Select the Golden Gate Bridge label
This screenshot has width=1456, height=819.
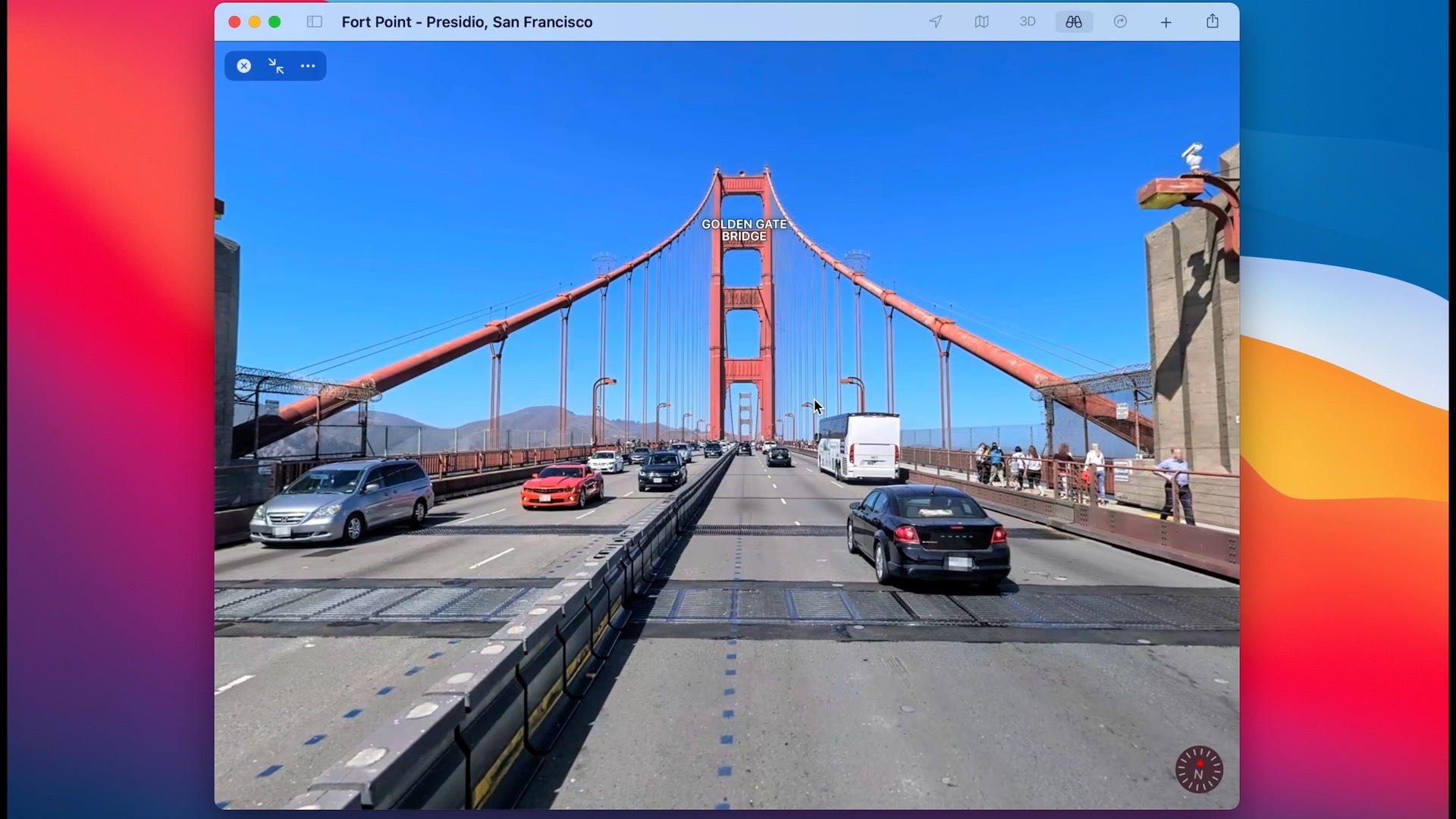pos(744,230)
